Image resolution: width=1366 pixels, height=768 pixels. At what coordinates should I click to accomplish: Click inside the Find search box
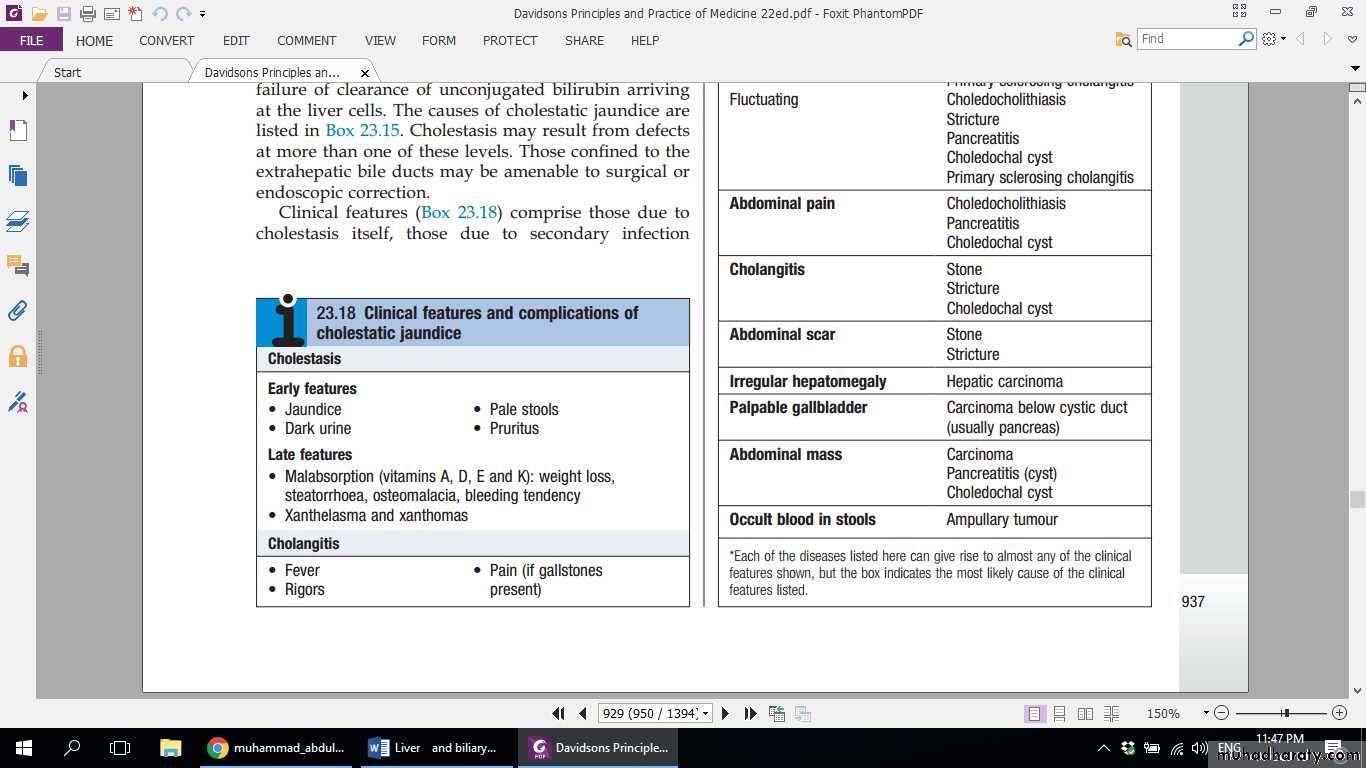tap(1187, 39)
